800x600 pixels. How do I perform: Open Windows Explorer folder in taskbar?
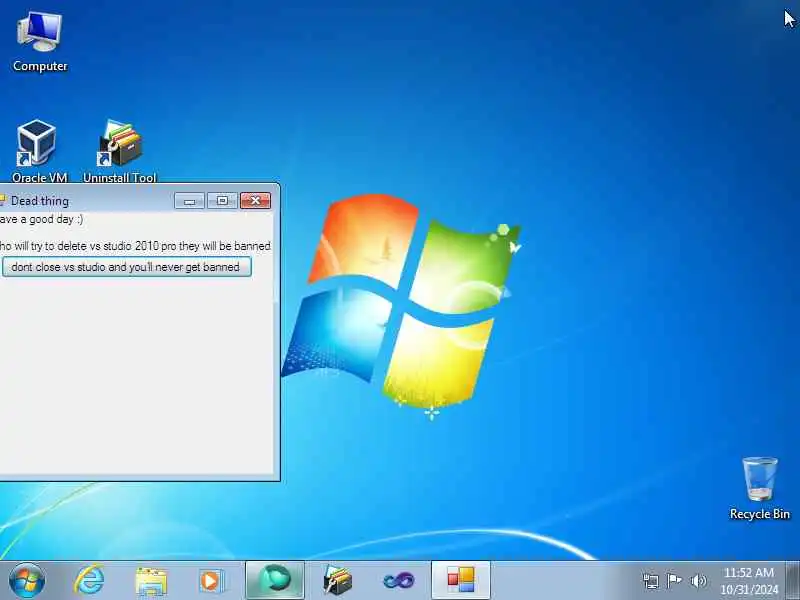[x=151, y=581]
